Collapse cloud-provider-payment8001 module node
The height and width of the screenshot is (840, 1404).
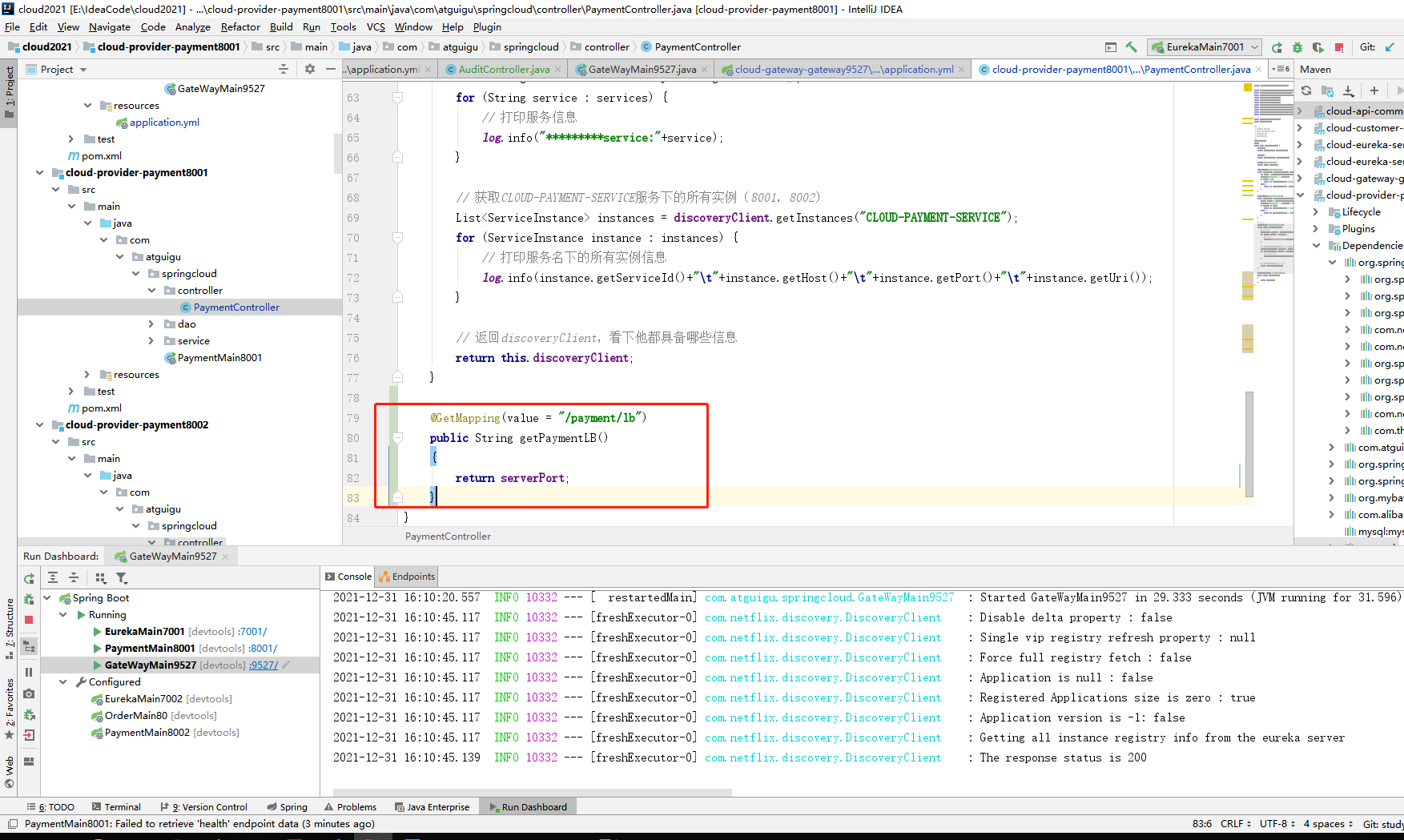coord(39,173)
